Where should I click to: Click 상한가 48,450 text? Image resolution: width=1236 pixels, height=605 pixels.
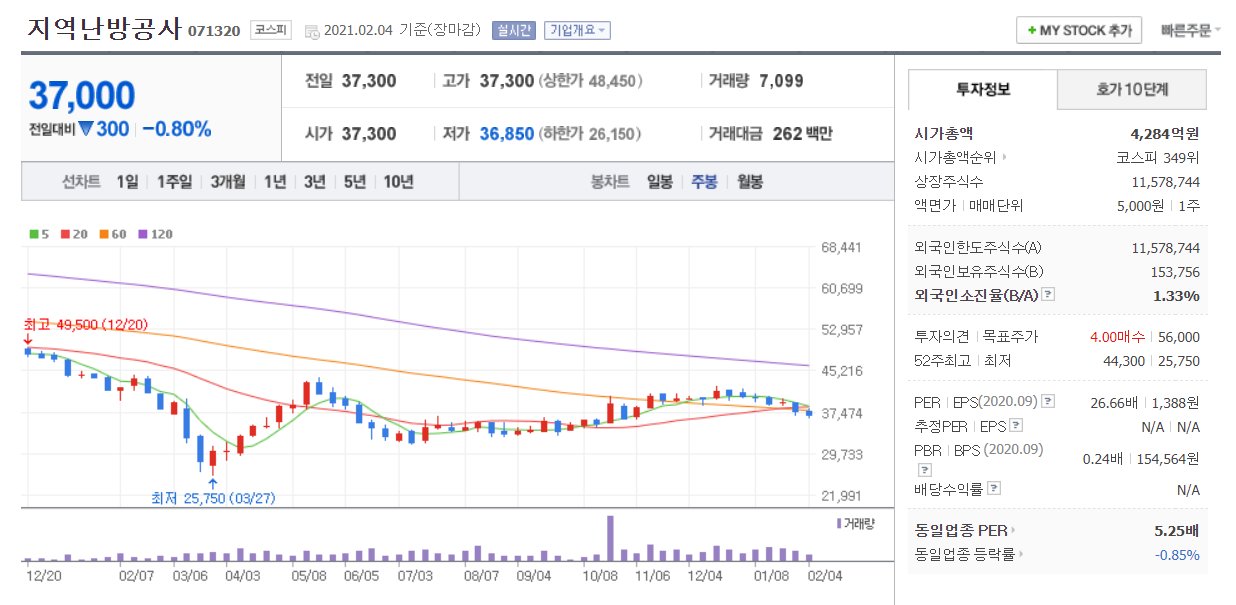[x=590, y=81]
